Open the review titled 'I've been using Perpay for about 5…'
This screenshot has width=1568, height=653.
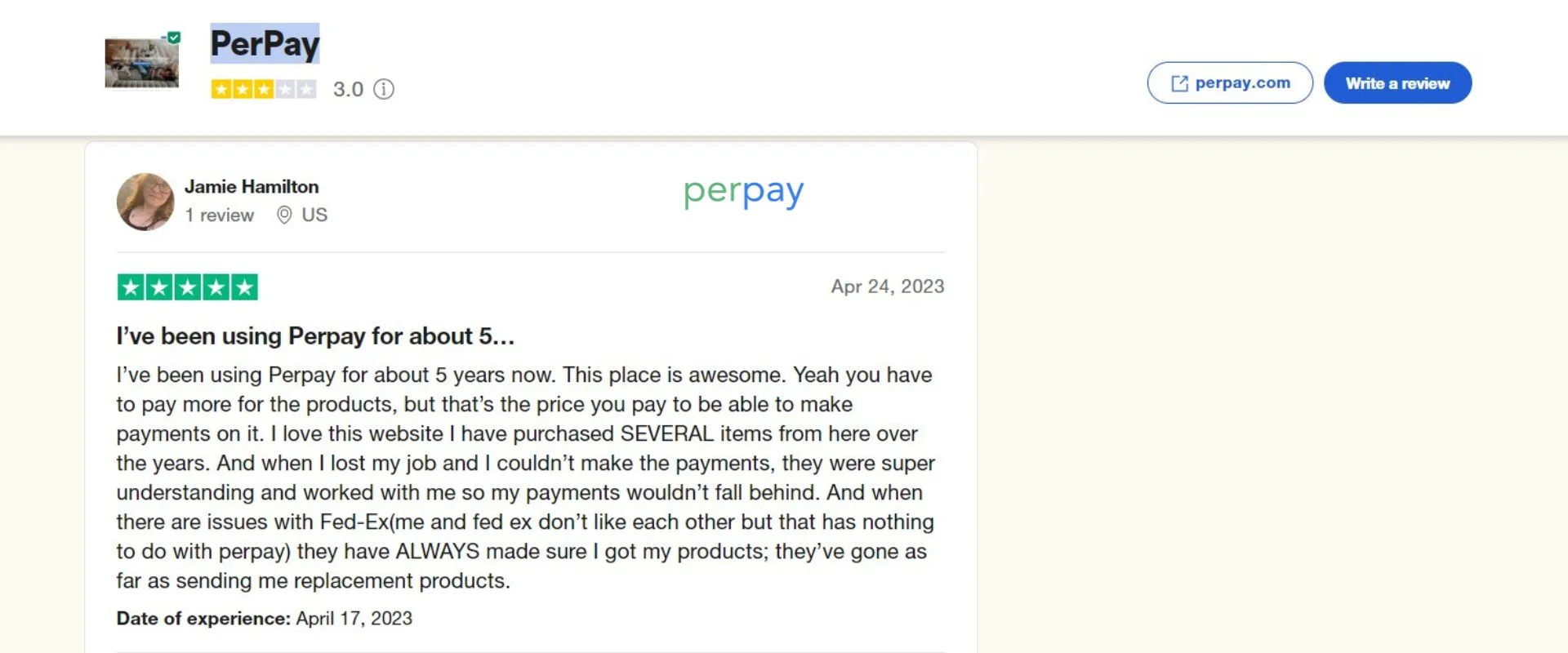(x=314, y=335)
